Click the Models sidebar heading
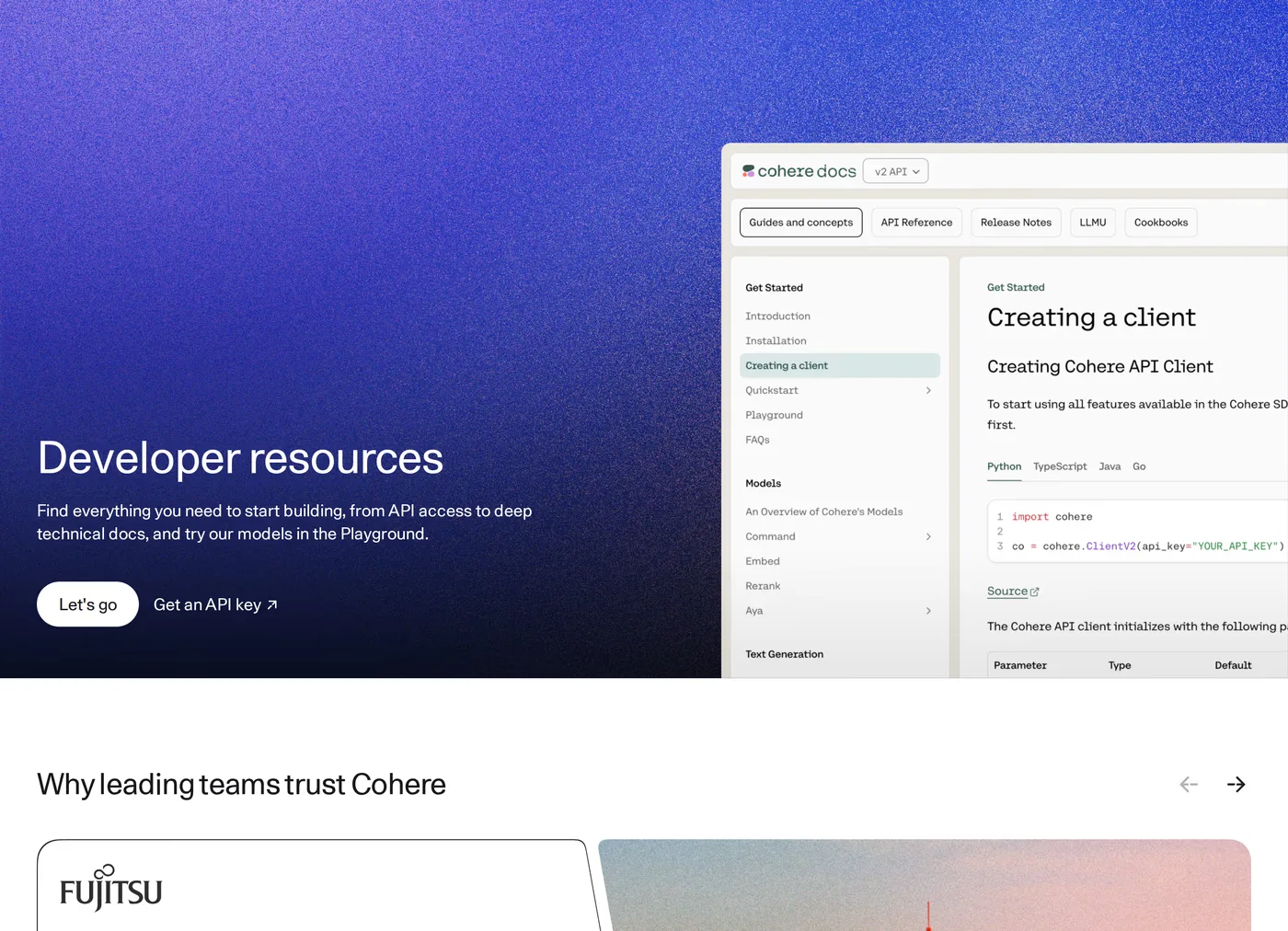The height and width of the screenshot is (931, 1288). 763,484
